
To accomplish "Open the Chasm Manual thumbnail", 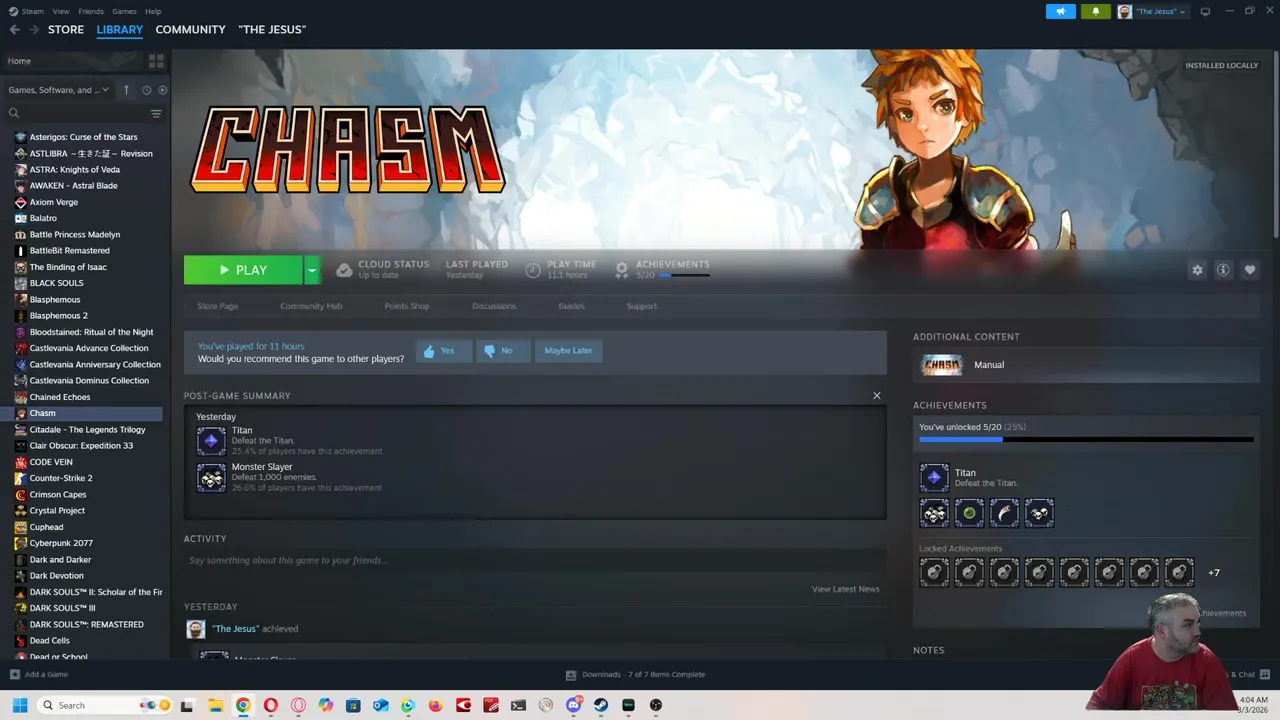I will pos(941,365).
